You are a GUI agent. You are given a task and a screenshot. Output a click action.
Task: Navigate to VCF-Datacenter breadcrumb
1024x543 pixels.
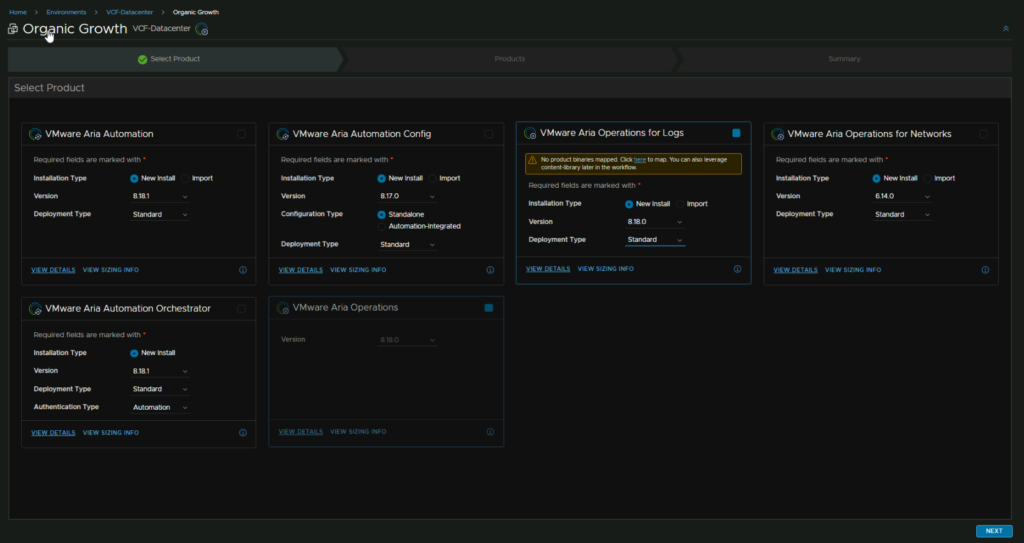point(129,12)
